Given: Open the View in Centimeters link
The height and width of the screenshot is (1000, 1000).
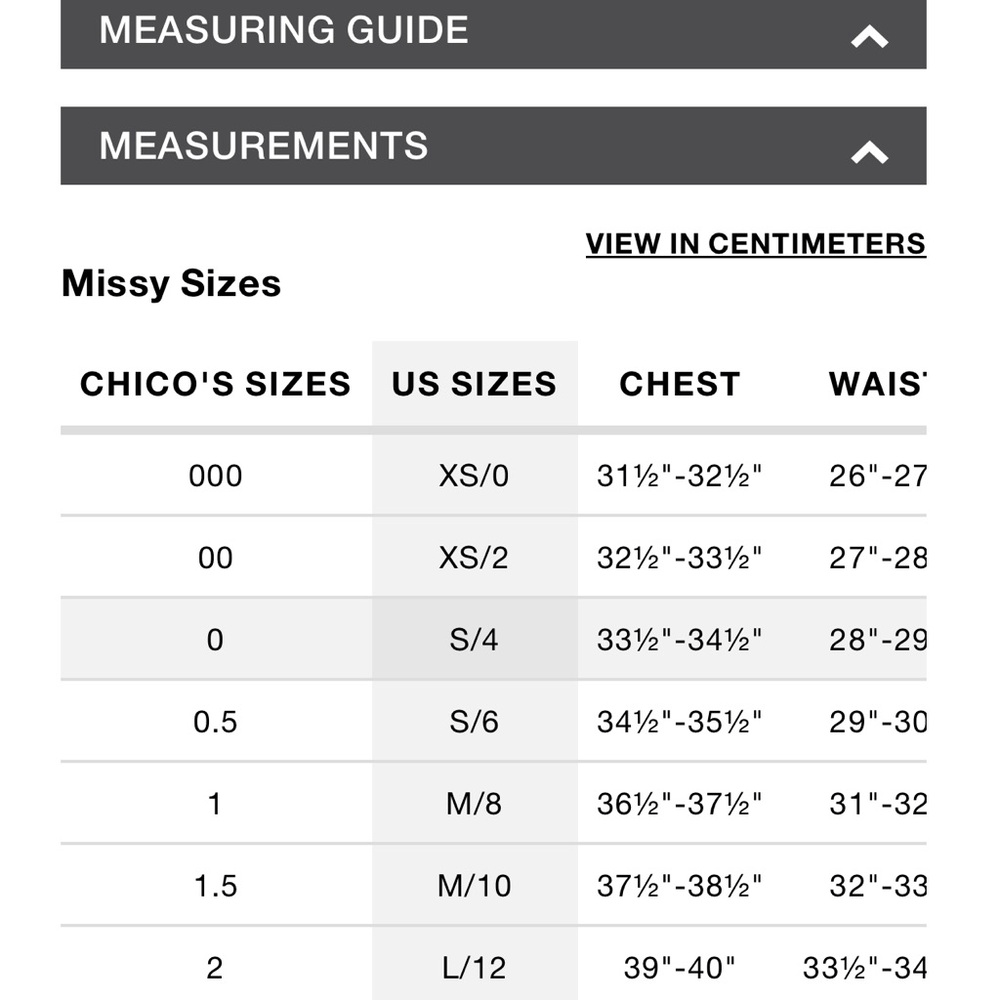Looking at the screenshot, I should click(755, 244).
